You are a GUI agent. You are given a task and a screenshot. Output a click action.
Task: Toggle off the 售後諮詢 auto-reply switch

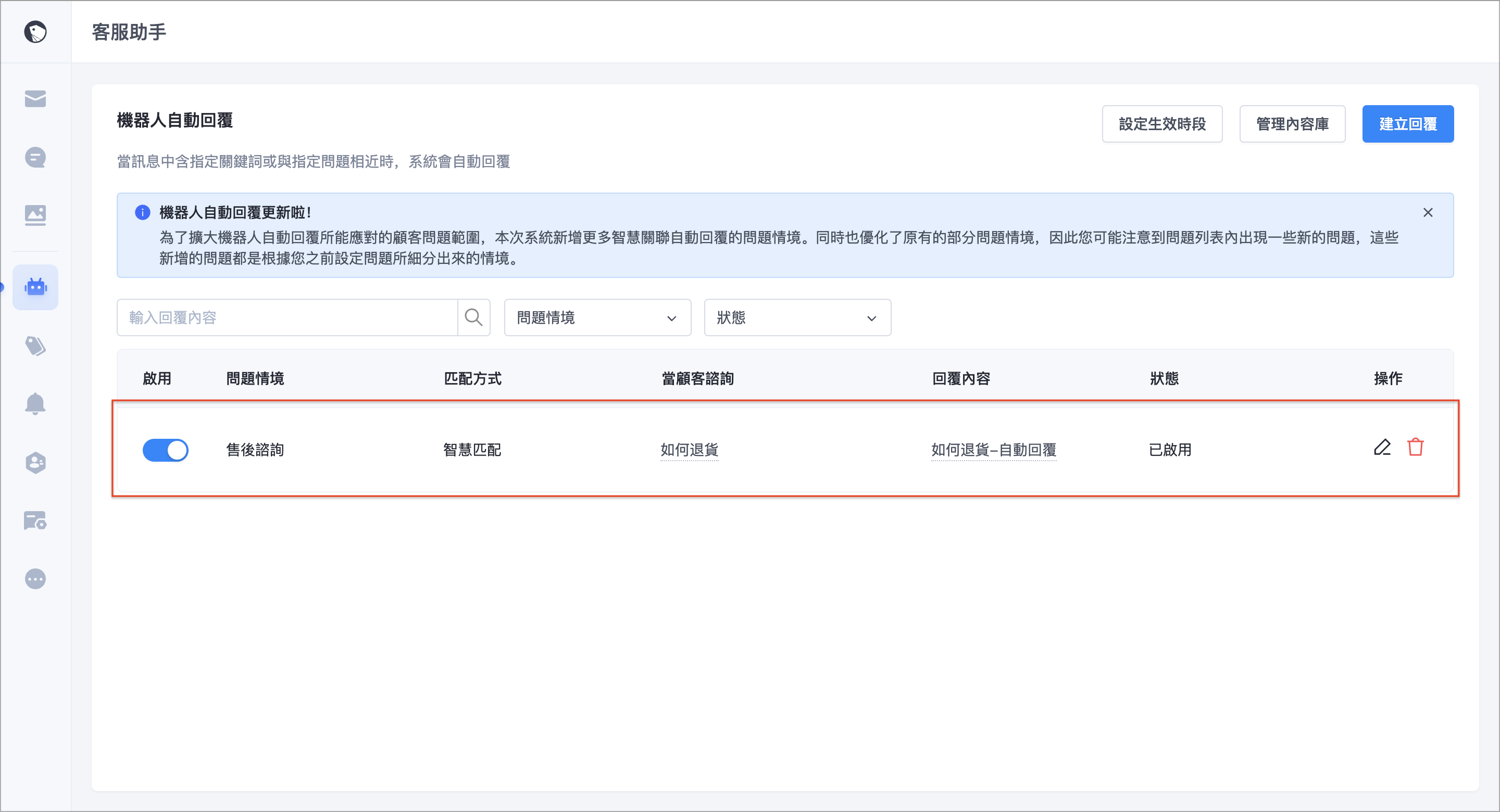point(166,450)
